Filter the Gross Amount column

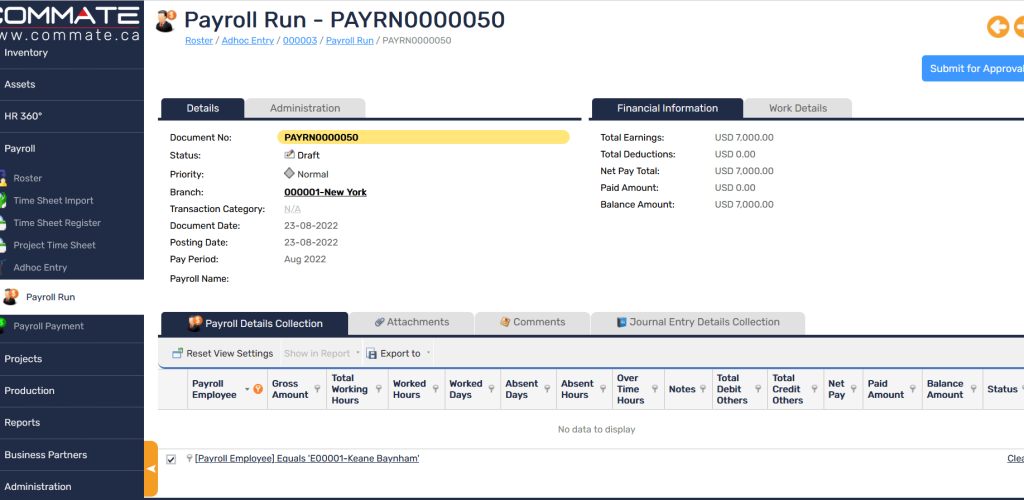point(317,389)
